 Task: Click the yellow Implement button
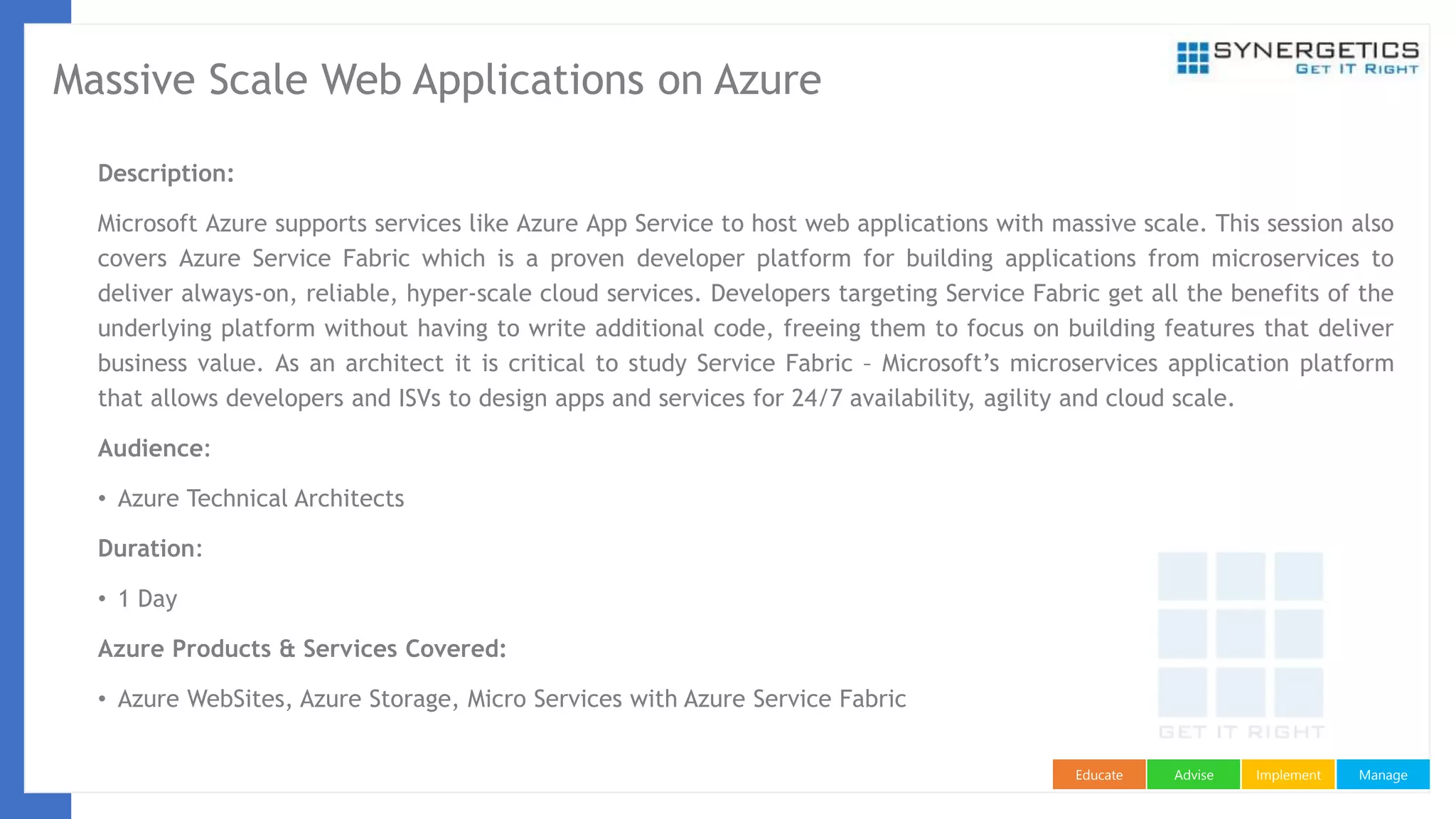click(1288, 774)
